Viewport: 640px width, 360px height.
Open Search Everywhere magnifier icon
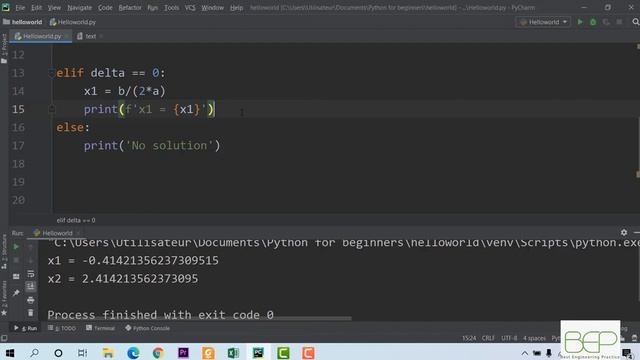pyautogui.click(x=636, y=22)
